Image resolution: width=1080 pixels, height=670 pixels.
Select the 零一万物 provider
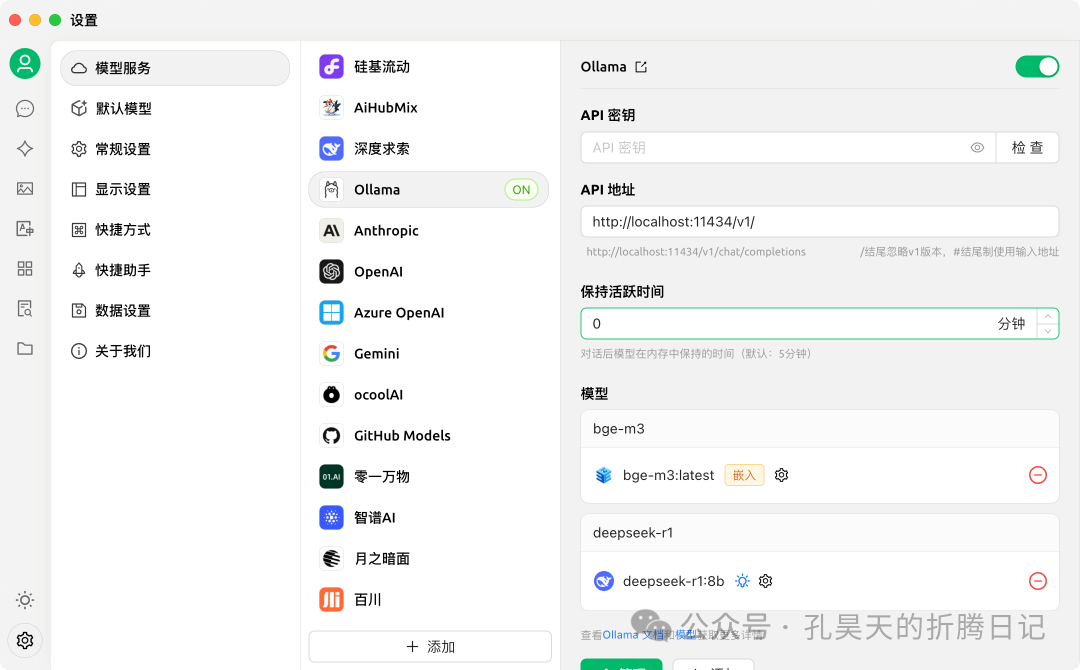tap(428, 477)
